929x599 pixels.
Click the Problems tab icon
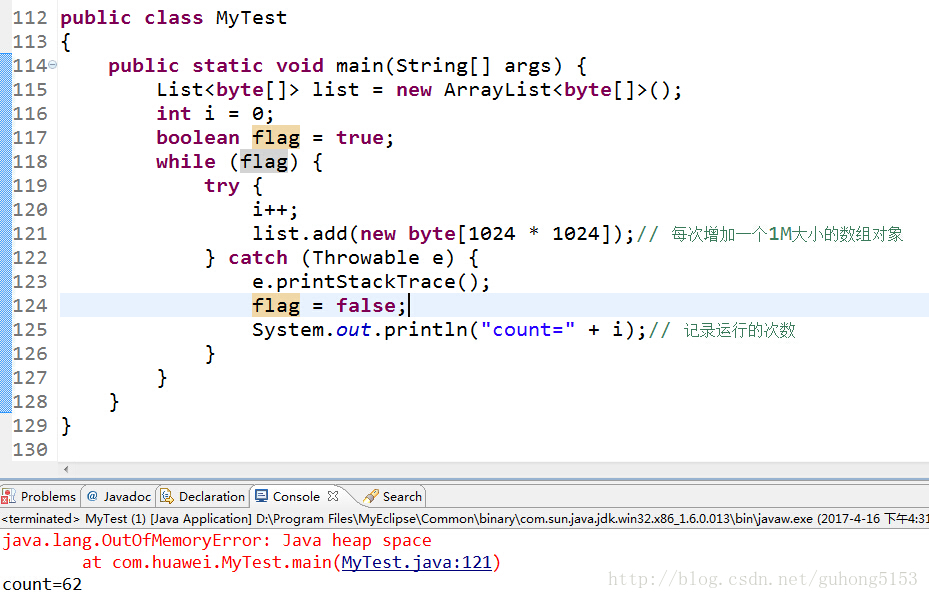(9, 497)
